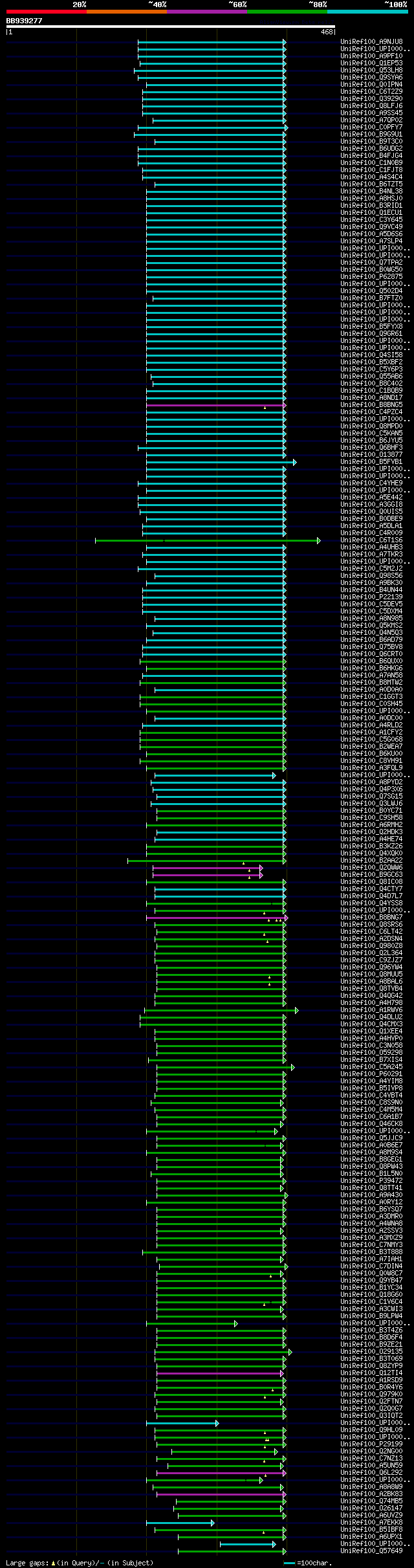The image size is (414, 1568).
Task: Click the purple B8BNG5 alignment bar
Action: (x=215, y=405)
